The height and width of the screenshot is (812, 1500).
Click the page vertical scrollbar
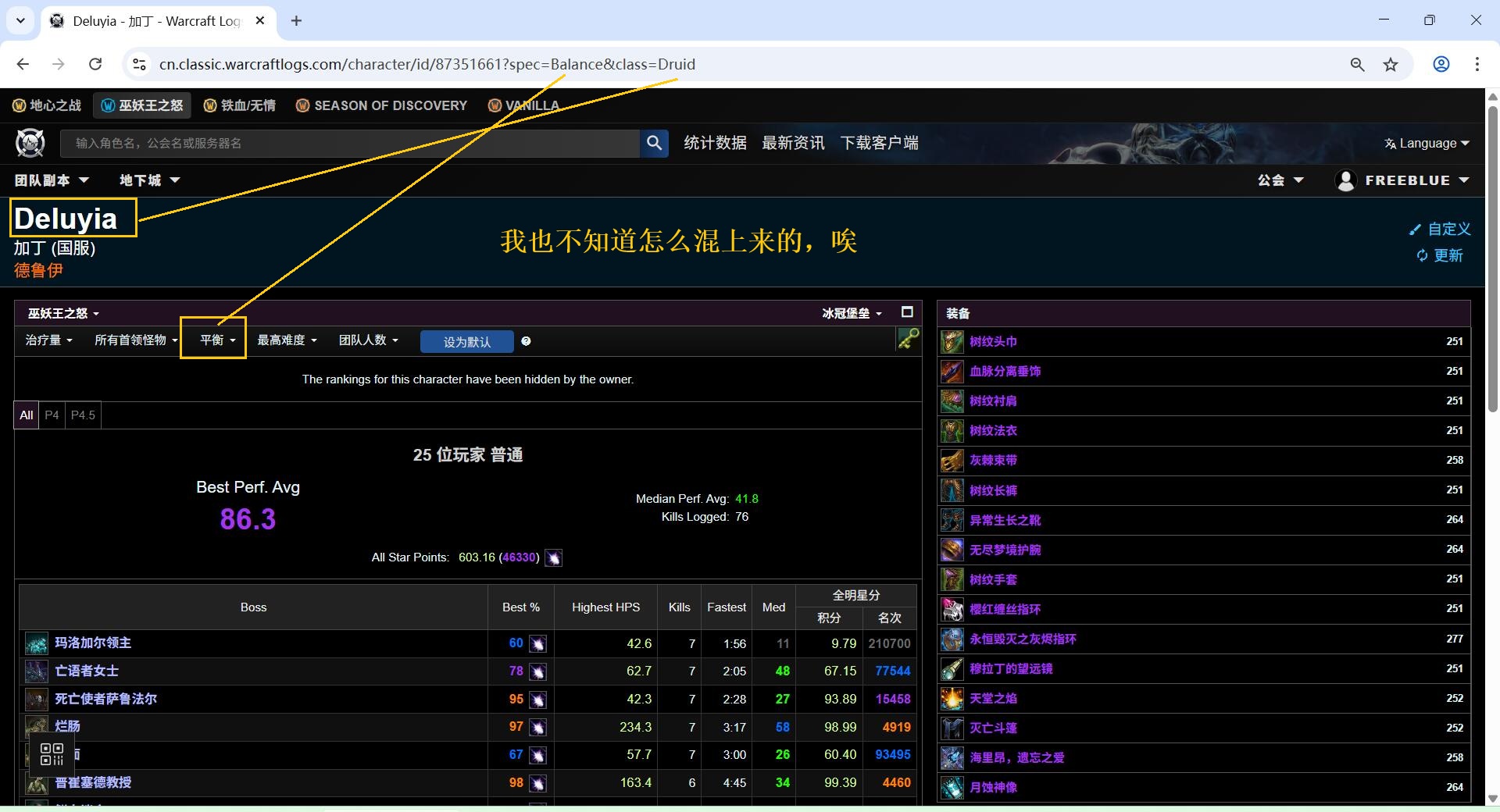point(1492,258)
